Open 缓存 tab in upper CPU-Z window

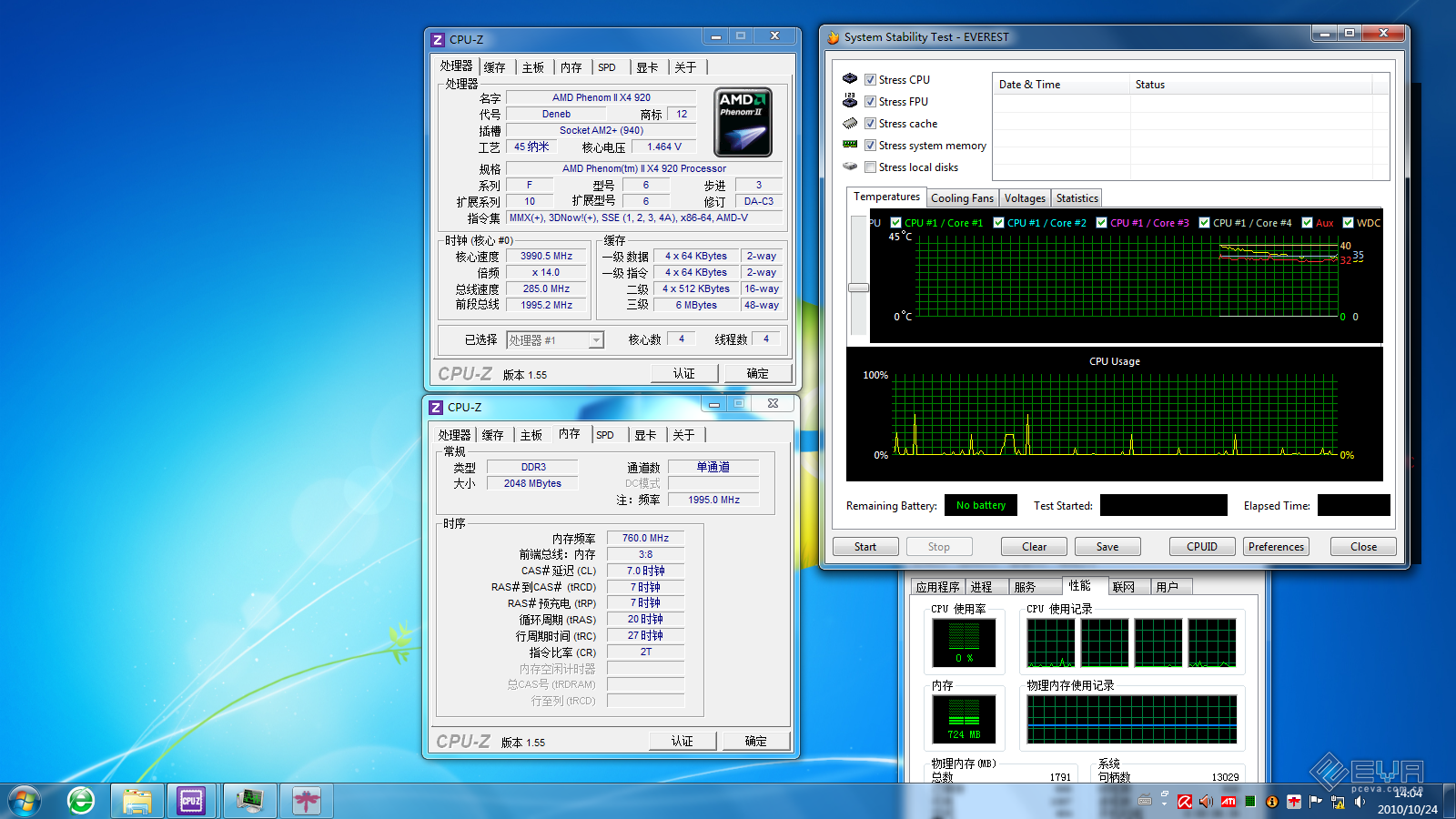coord(494,68)
